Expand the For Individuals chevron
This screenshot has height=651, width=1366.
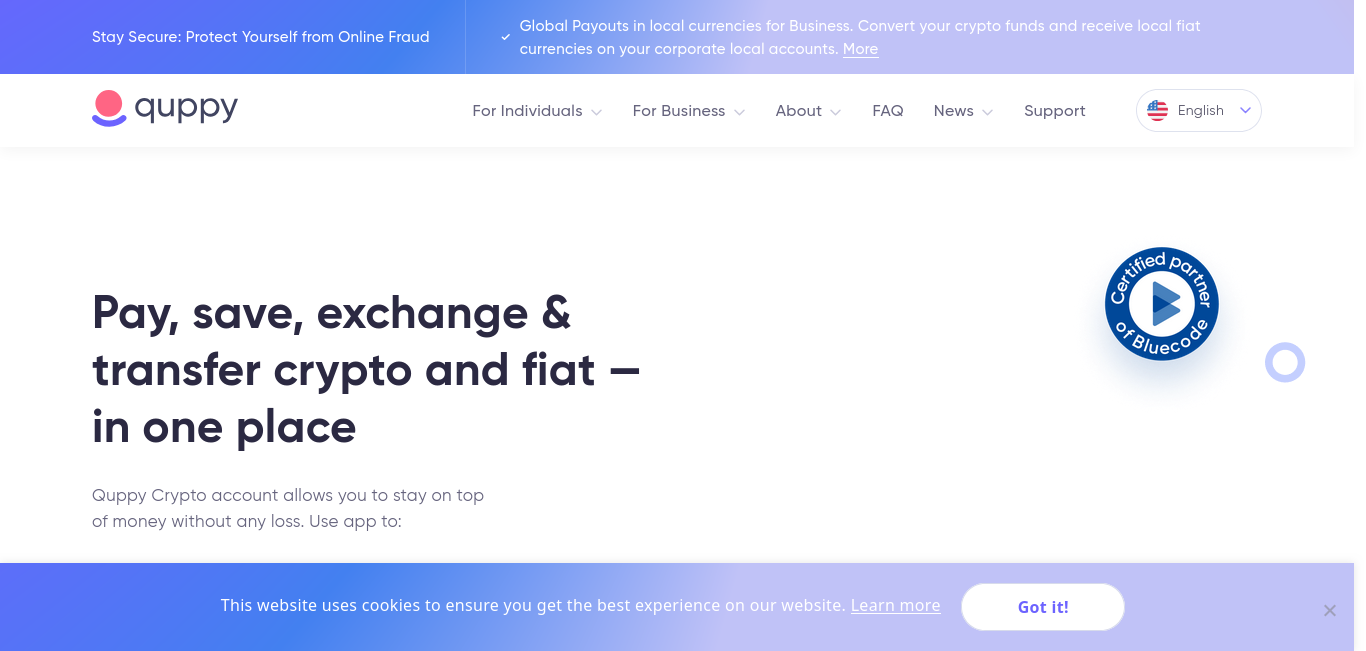pos(597,112)
